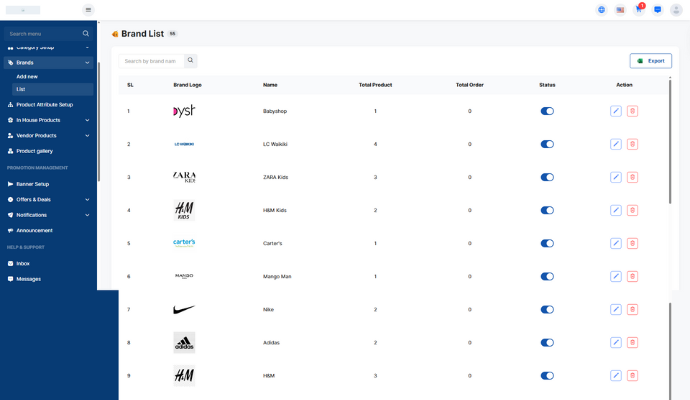Click the edit pencil icon for Babyshop
This screenshot has height=400, width=690.
click(x=616, y=111)
